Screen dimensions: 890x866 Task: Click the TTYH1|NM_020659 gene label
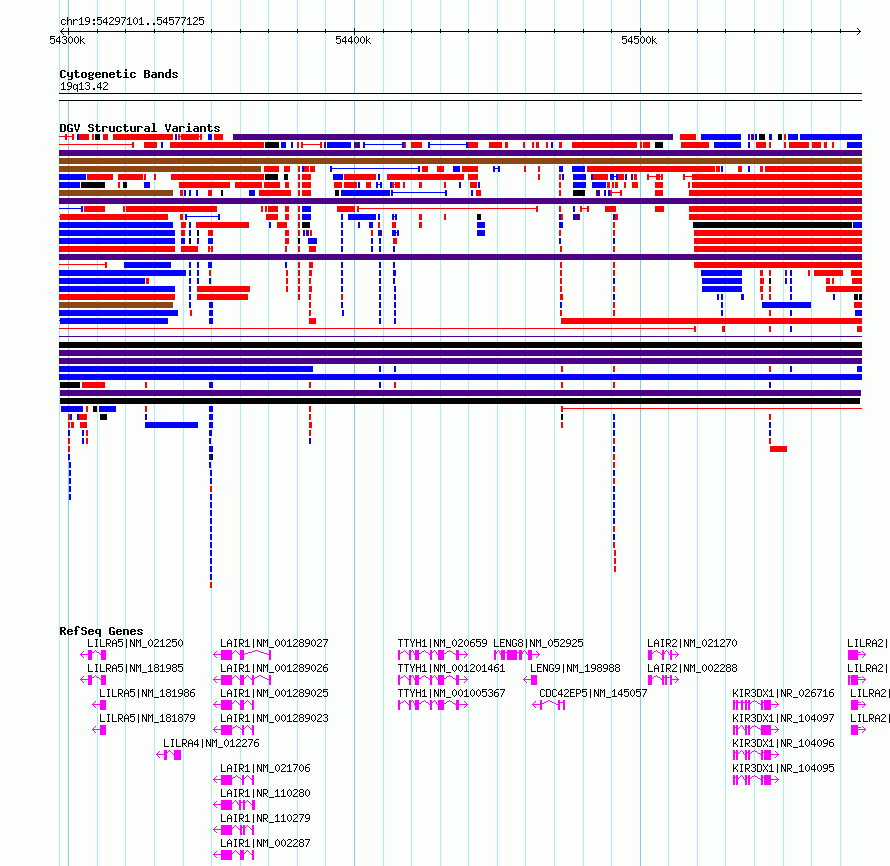pos(442,644)
